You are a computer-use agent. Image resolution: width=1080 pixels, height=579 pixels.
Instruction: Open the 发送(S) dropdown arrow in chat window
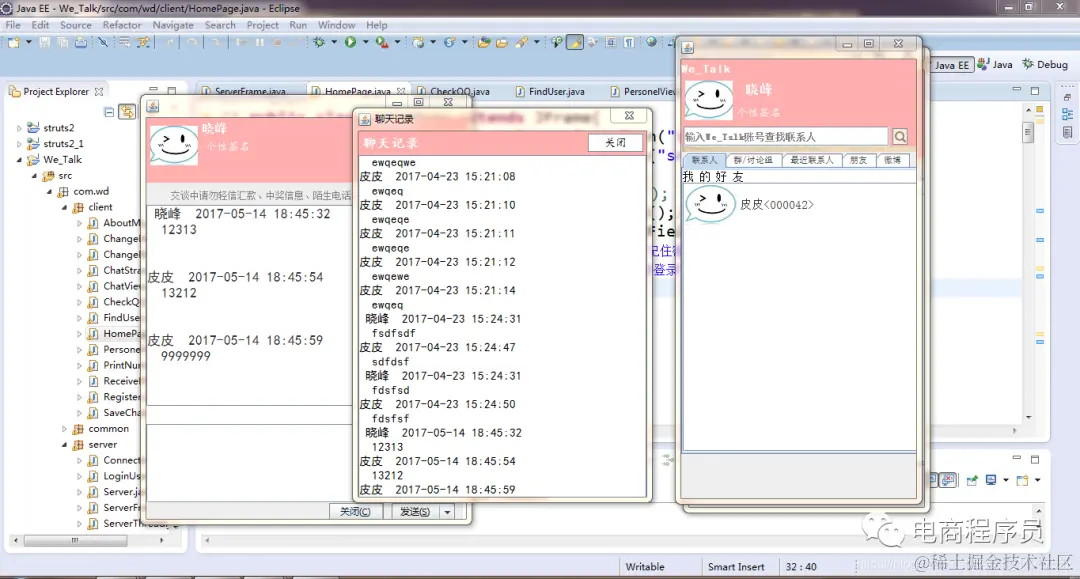coord(448,512)
